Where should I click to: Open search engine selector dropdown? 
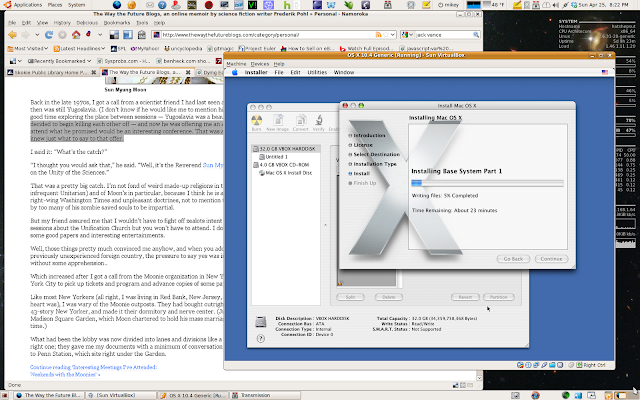click(407, 35)
